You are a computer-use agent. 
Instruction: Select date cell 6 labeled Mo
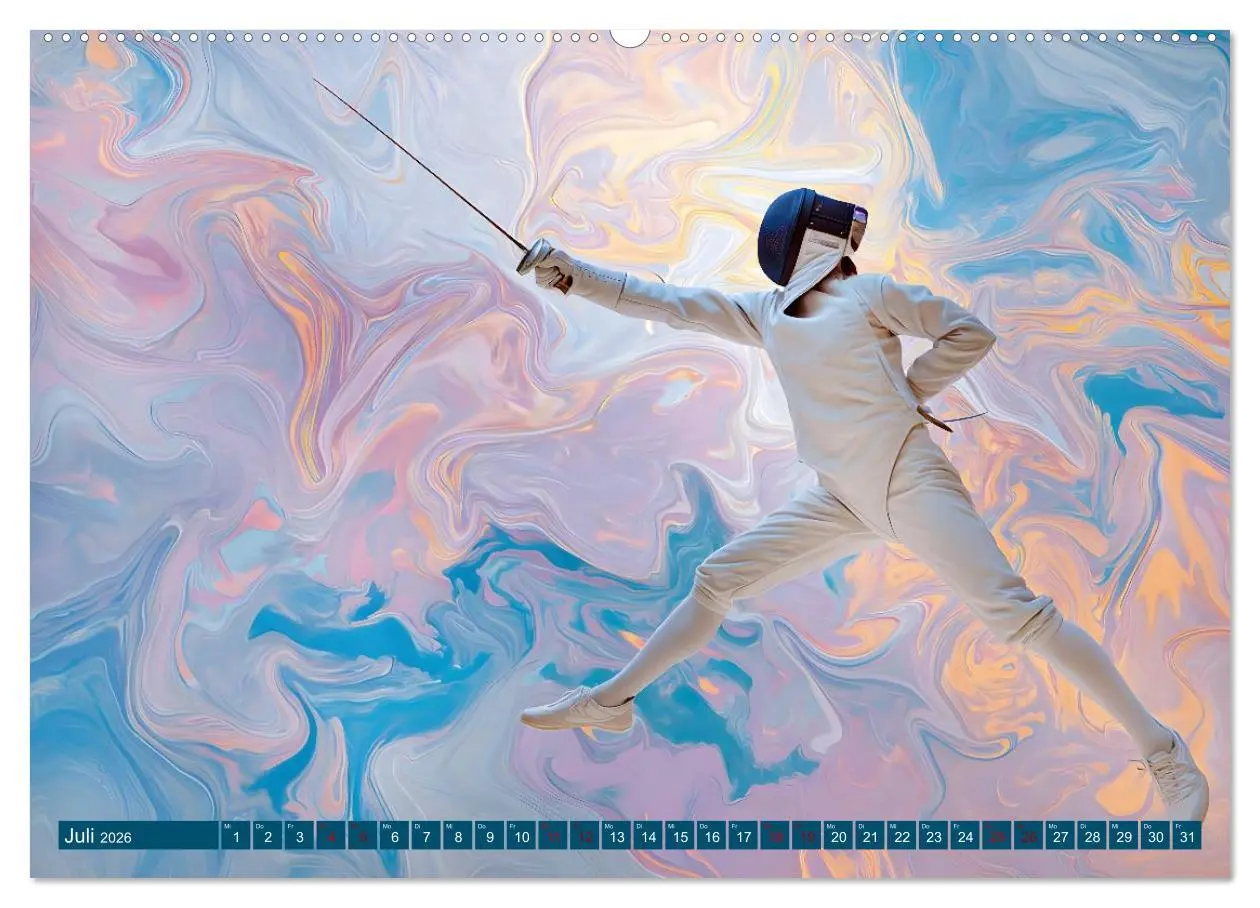395,836
